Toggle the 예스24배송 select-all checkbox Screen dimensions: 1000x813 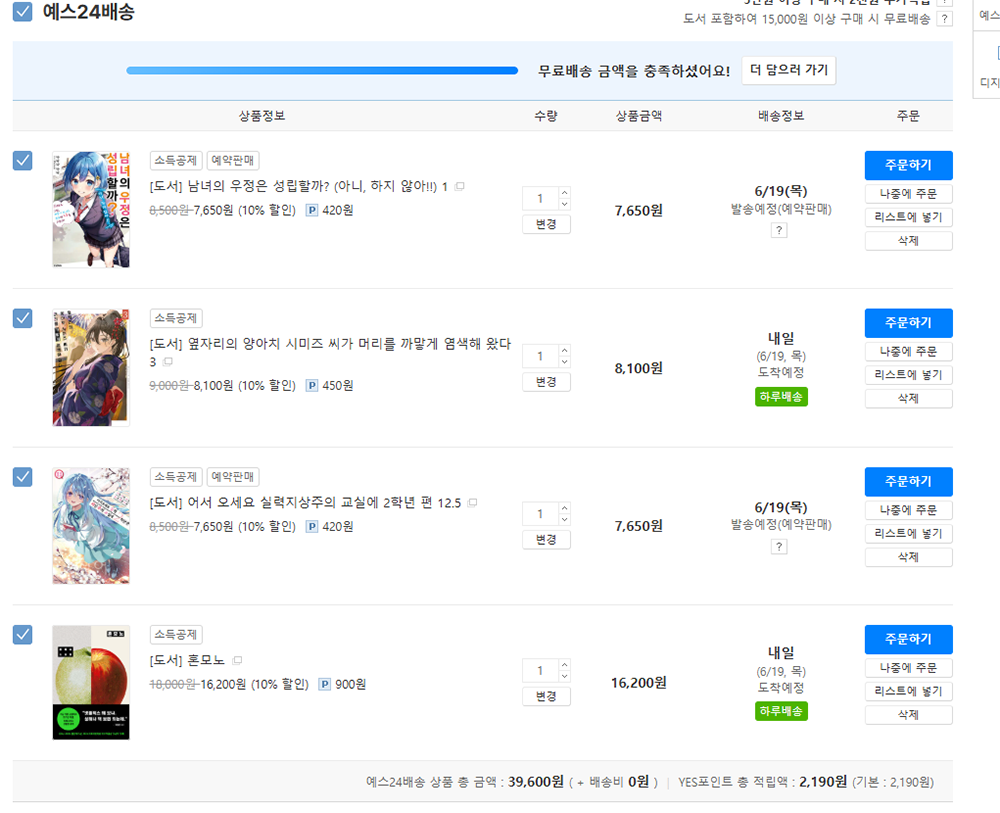pyautogui.click(x=22, y=11)
